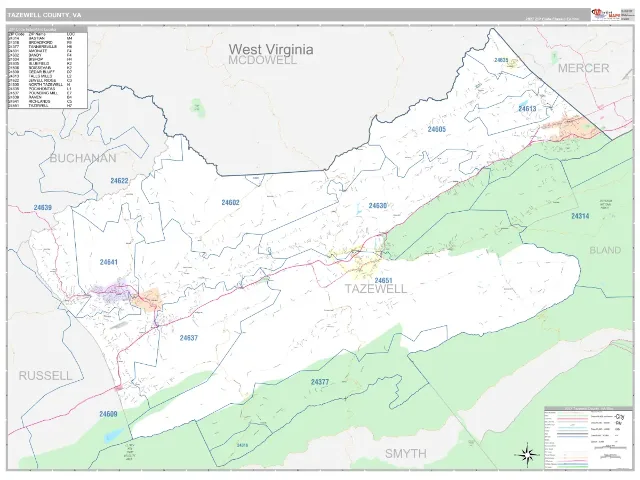640x480 pixels.
Task: Select ZIP code 24602 label
Action: (230, 202)
